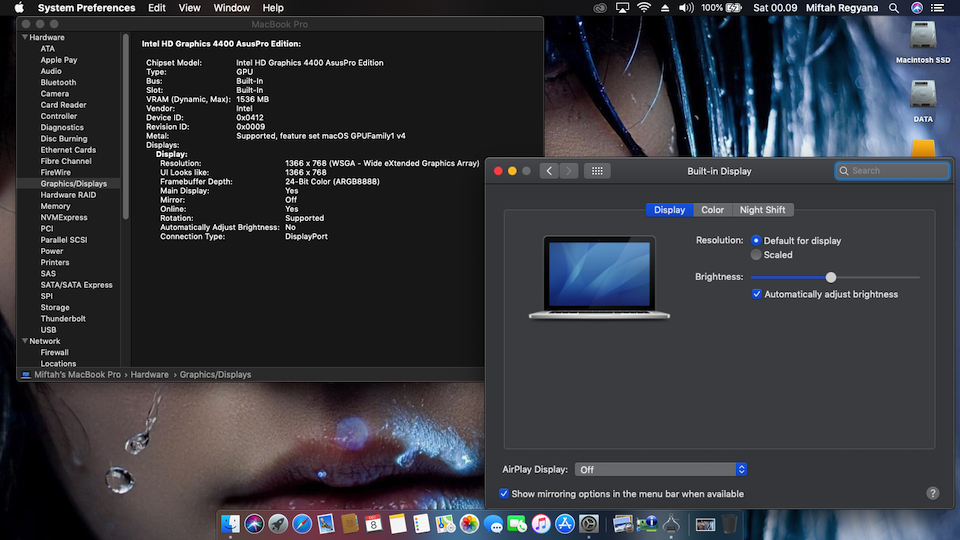The image size is (960, 540).
Task: Open the AirPlay Display dropdown
Action: (x=662, y=469)
